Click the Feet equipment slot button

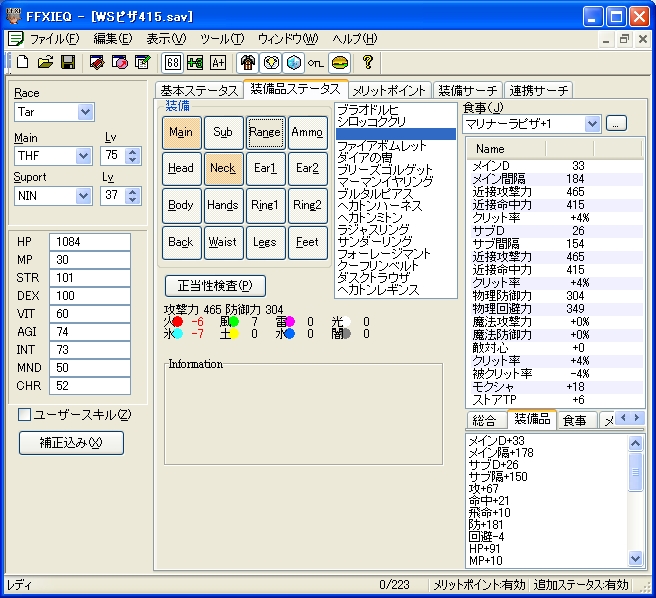tap(308, 242)
